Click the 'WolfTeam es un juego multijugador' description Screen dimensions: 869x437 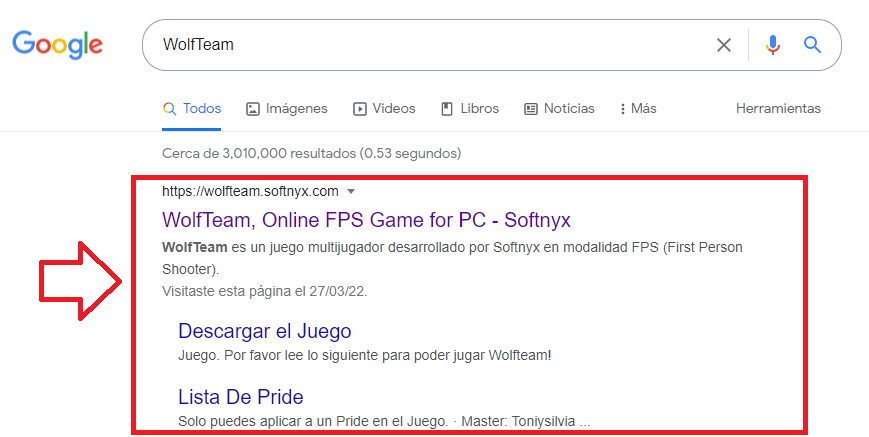pos(452,258)
